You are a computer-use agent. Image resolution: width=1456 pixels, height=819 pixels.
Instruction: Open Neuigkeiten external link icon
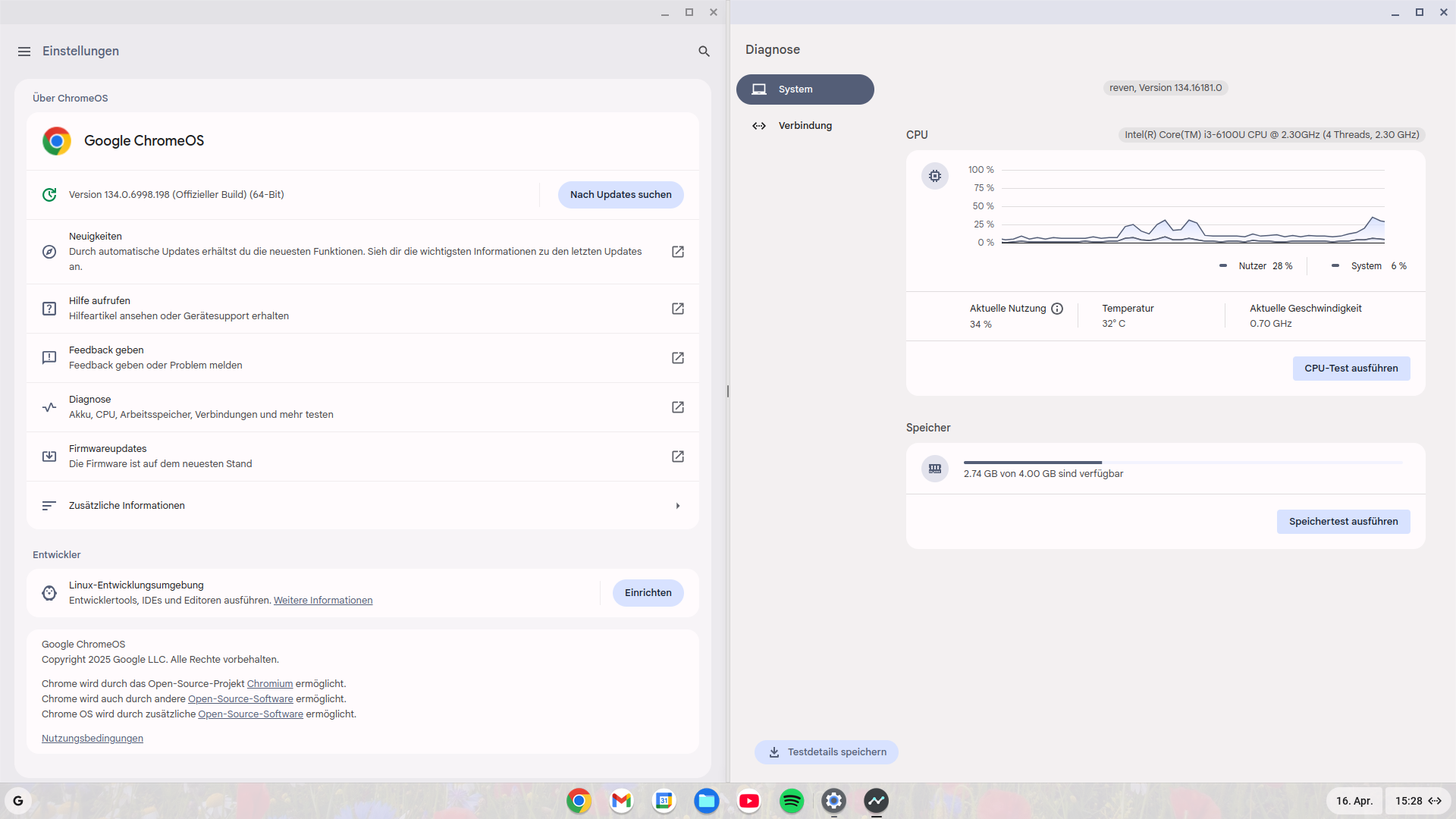[x=678, y=252]
